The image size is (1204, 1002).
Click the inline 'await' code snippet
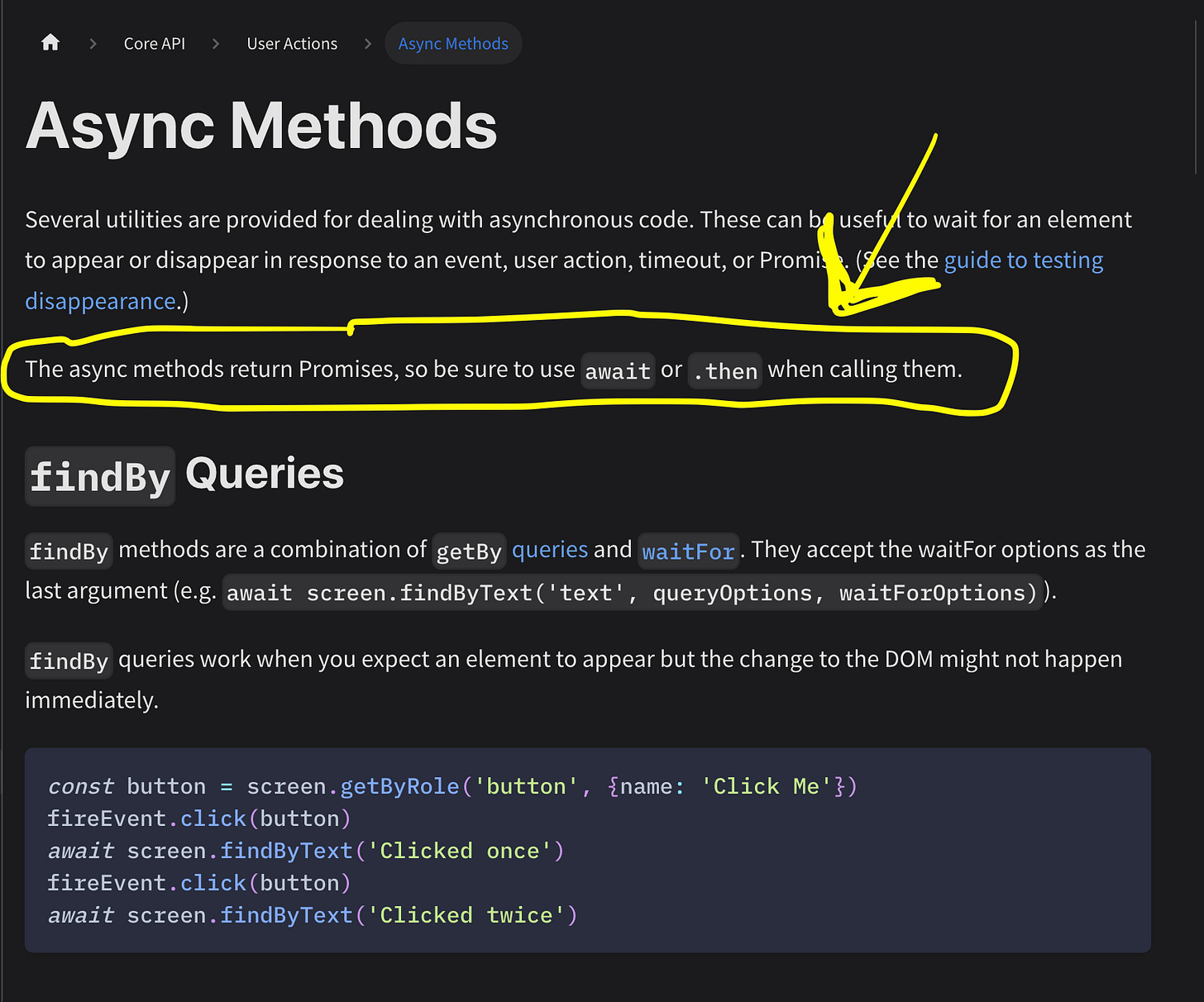[618, 371]
